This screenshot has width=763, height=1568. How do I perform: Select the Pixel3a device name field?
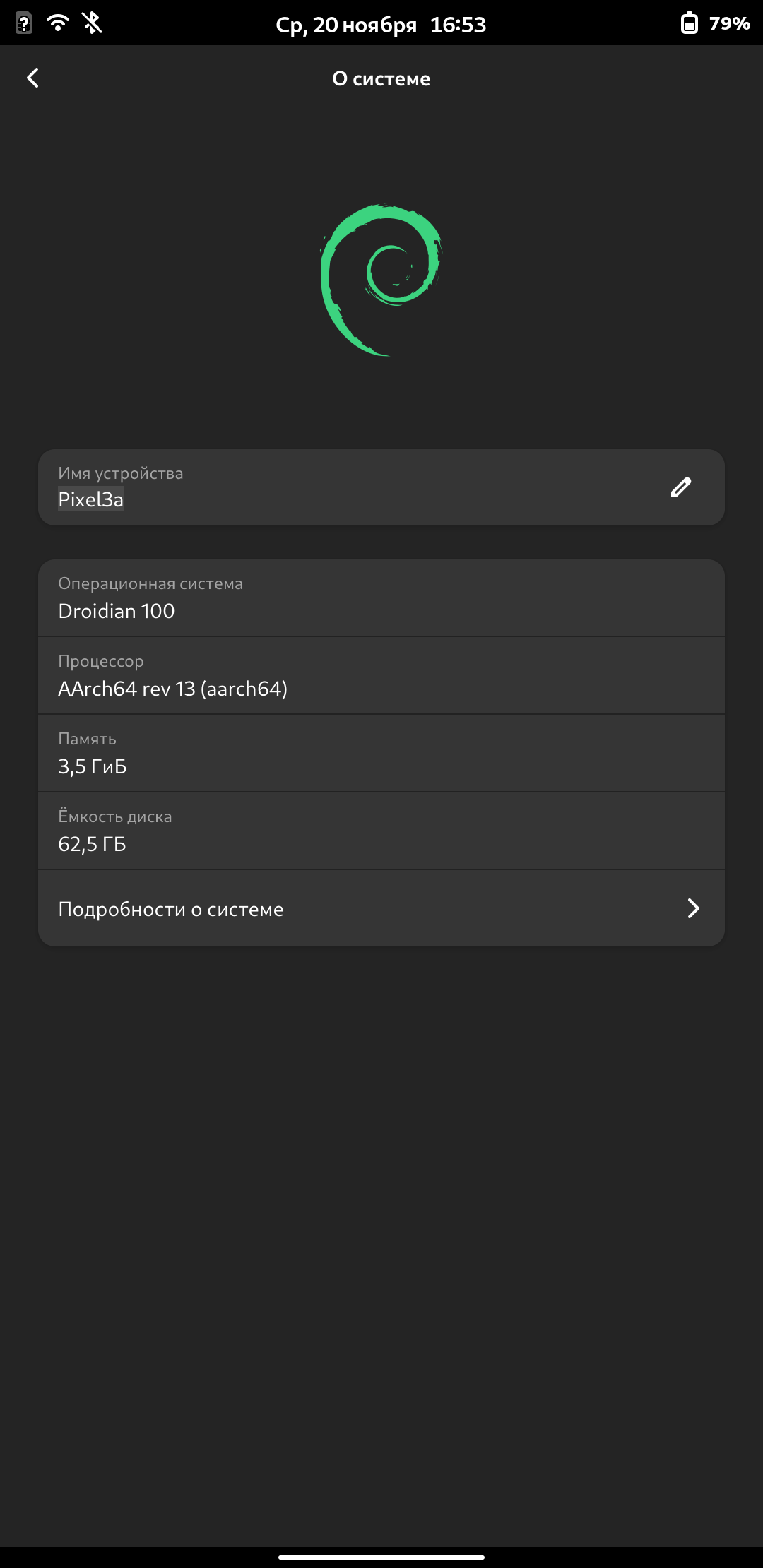91,499
